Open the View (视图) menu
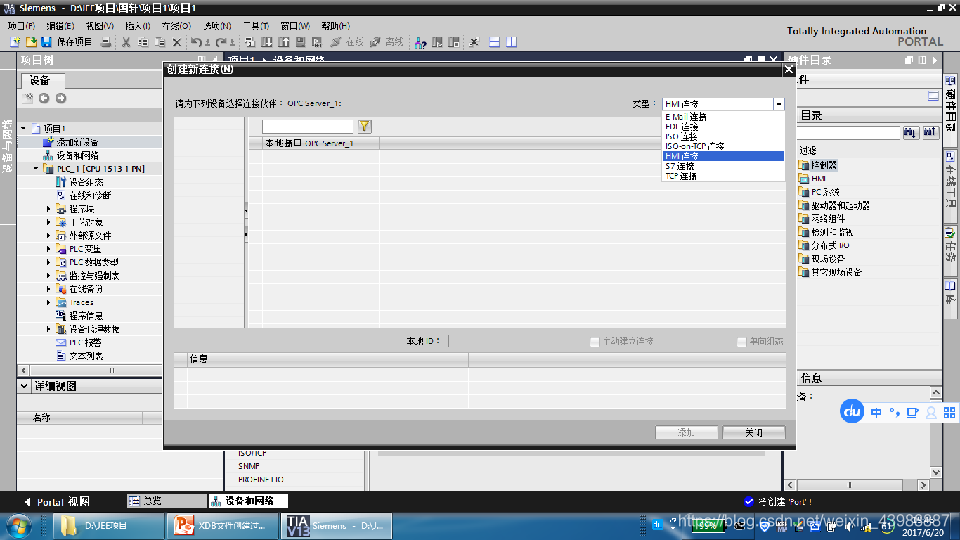The width and height of the screenshot is (960, 540). click(x=99, y=26)
